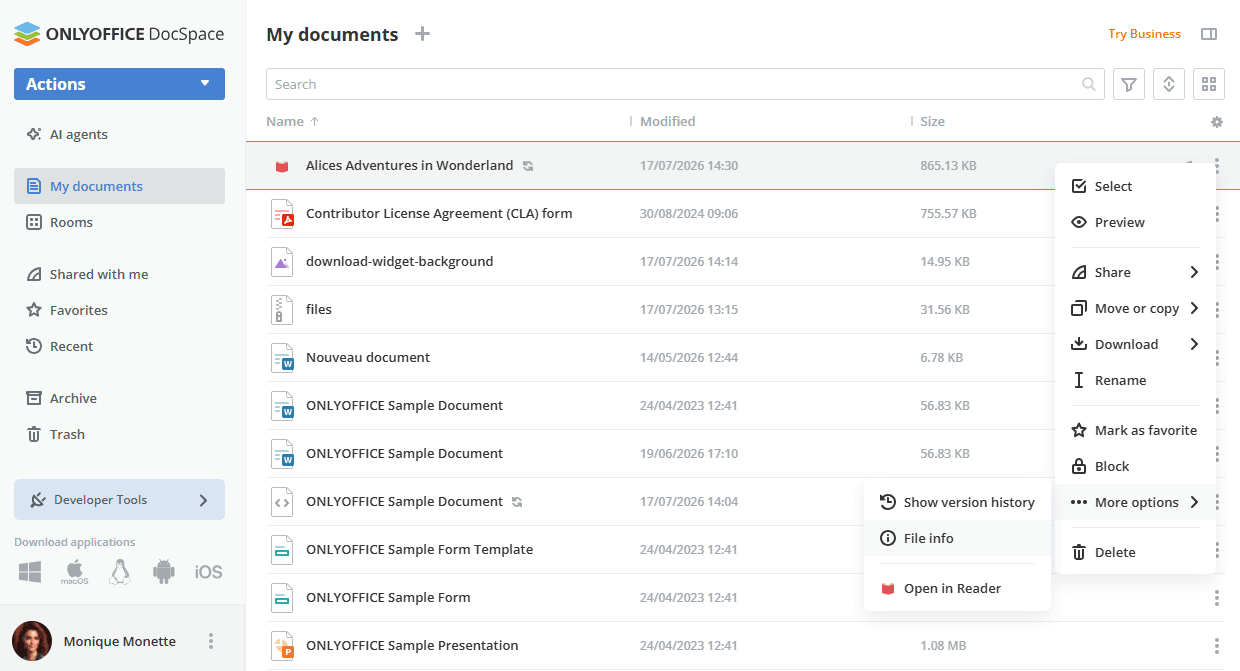
Task: Click the Nouveau document Word icon
Action: click(x=283, y=358)
